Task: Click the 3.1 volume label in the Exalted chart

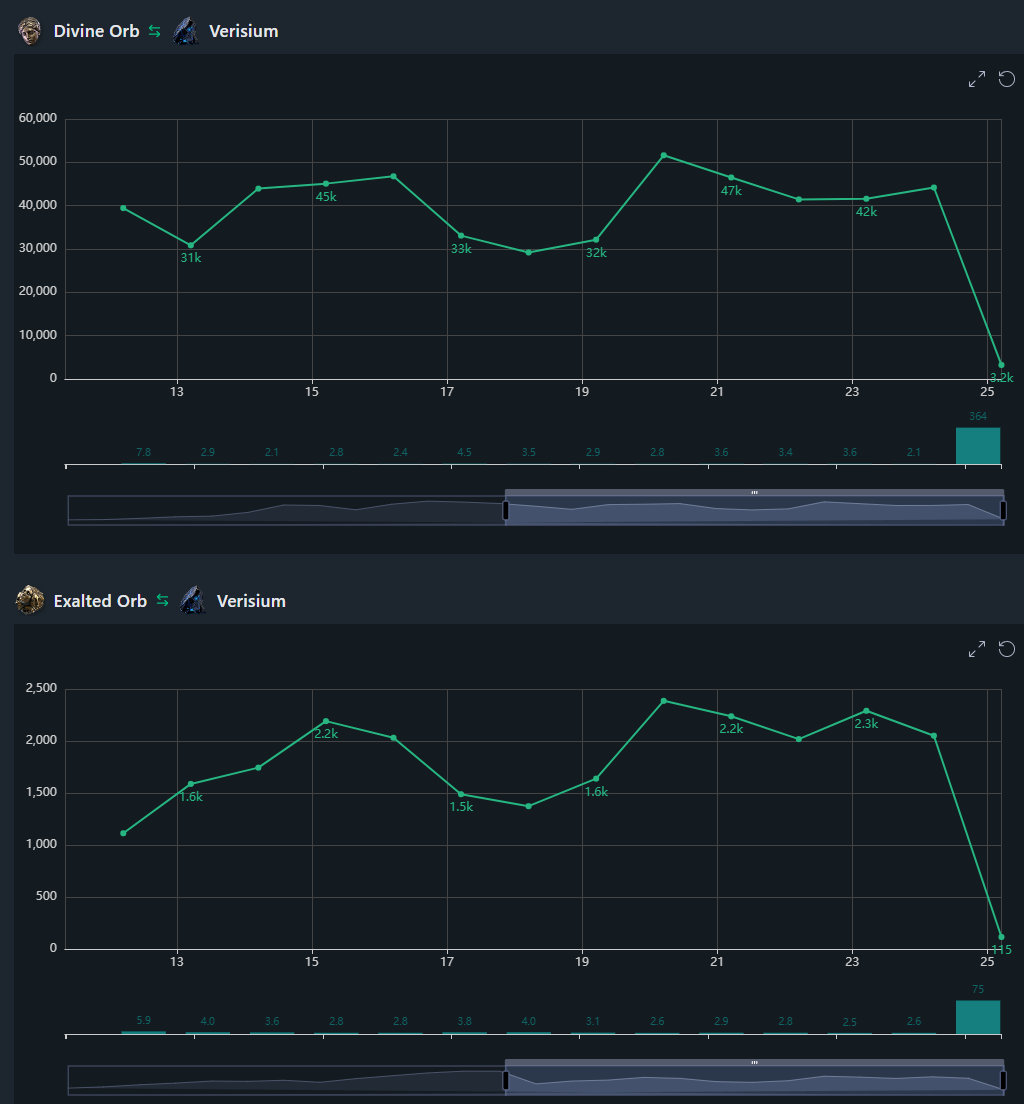Action: pos(593,1021)
